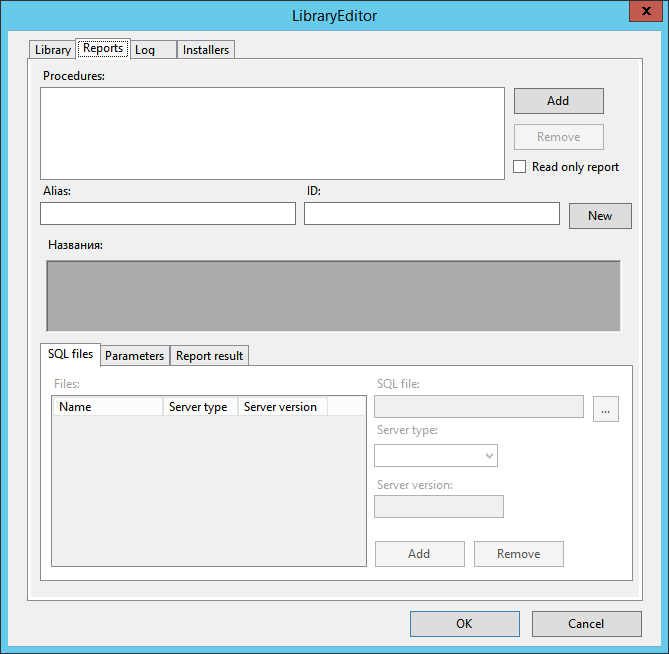Open the Log tab
The width and height of the screenshot is (669, 654).
coord(146,50)
